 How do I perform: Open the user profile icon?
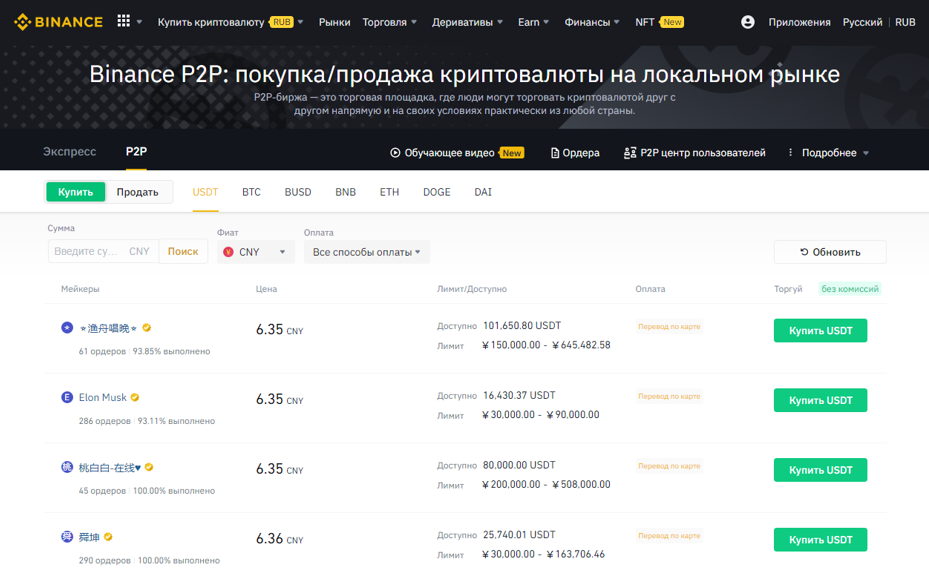(748, 22)
